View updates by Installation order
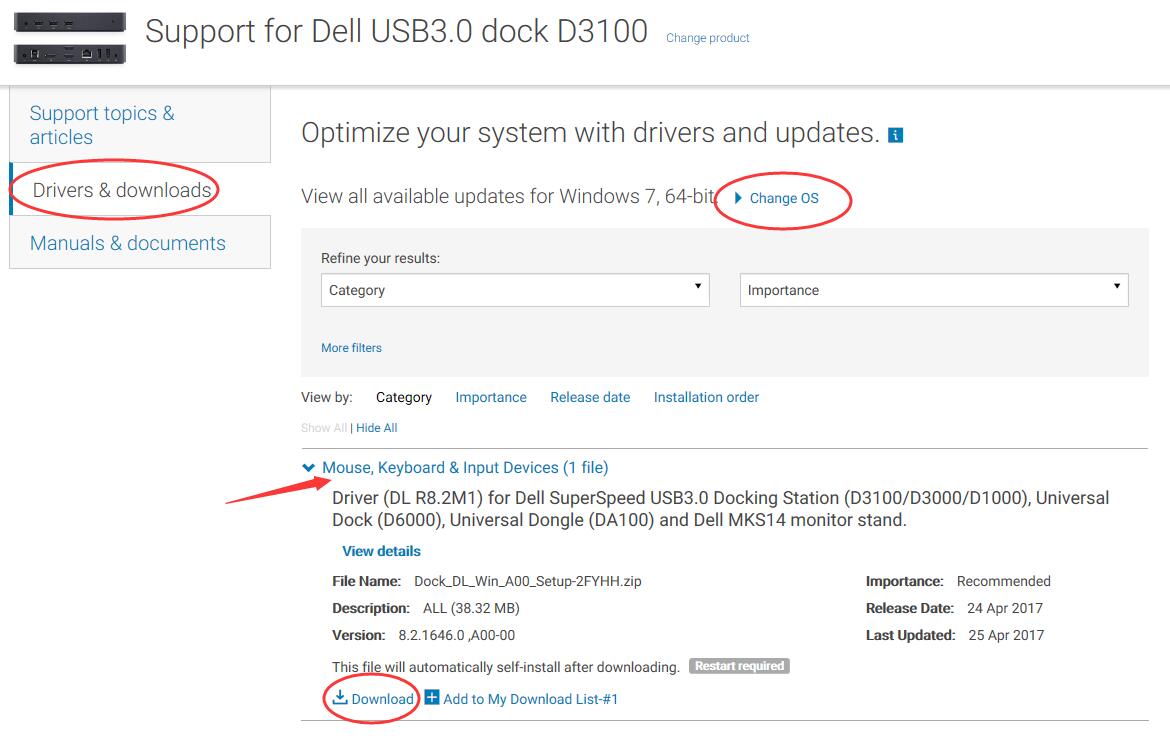Screen dimensions: 1170x744 tap(706, 398)
